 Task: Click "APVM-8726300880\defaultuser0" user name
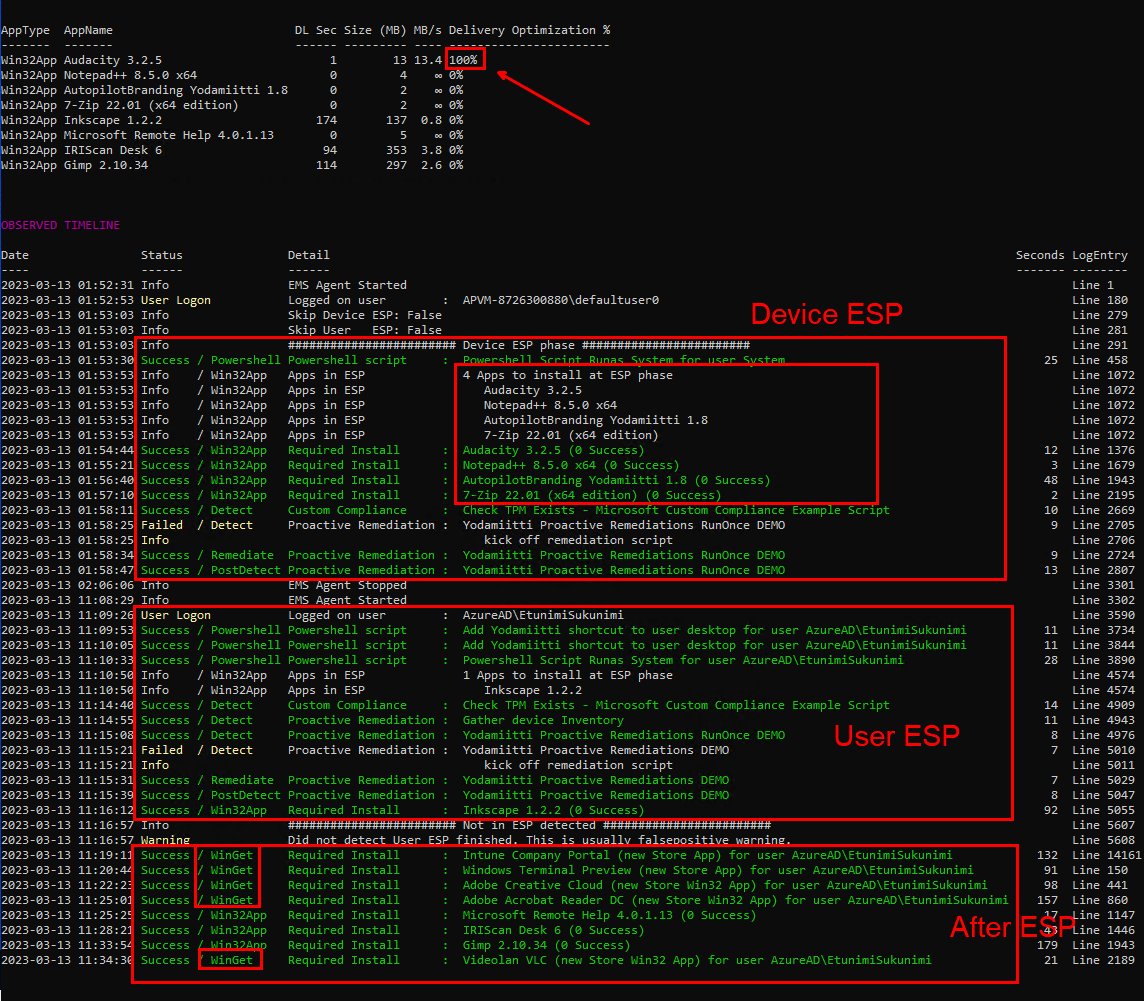point(560,300)
